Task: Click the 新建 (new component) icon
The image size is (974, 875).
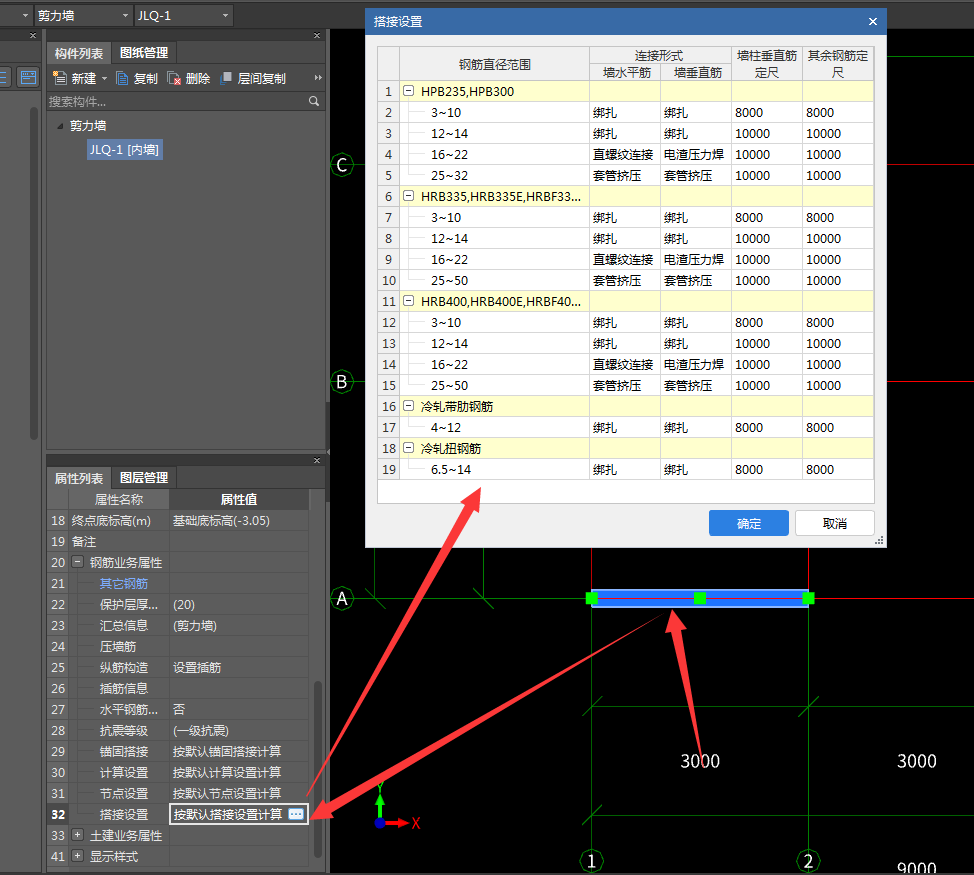Action: tap(60, 78)
